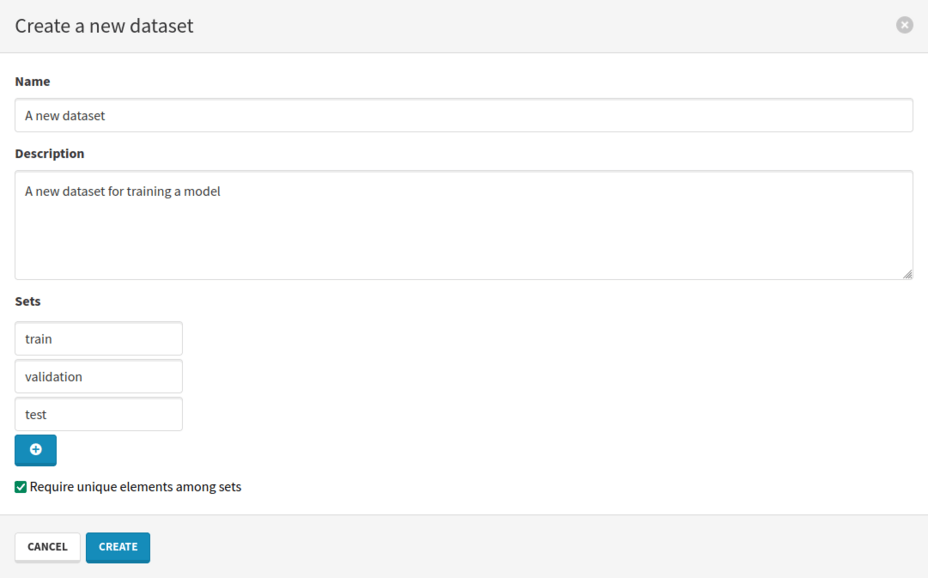The height and width of the screenshot is (578, 928).
Task: Select the add set button below test field
Action: (x=35, y=450)
